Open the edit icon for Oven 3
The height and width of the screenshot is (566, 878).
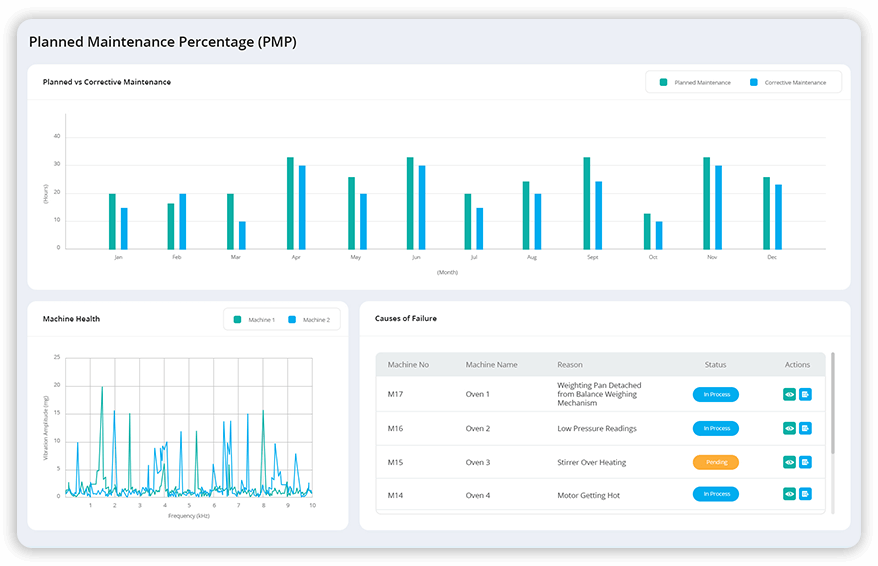coord(805,462)
